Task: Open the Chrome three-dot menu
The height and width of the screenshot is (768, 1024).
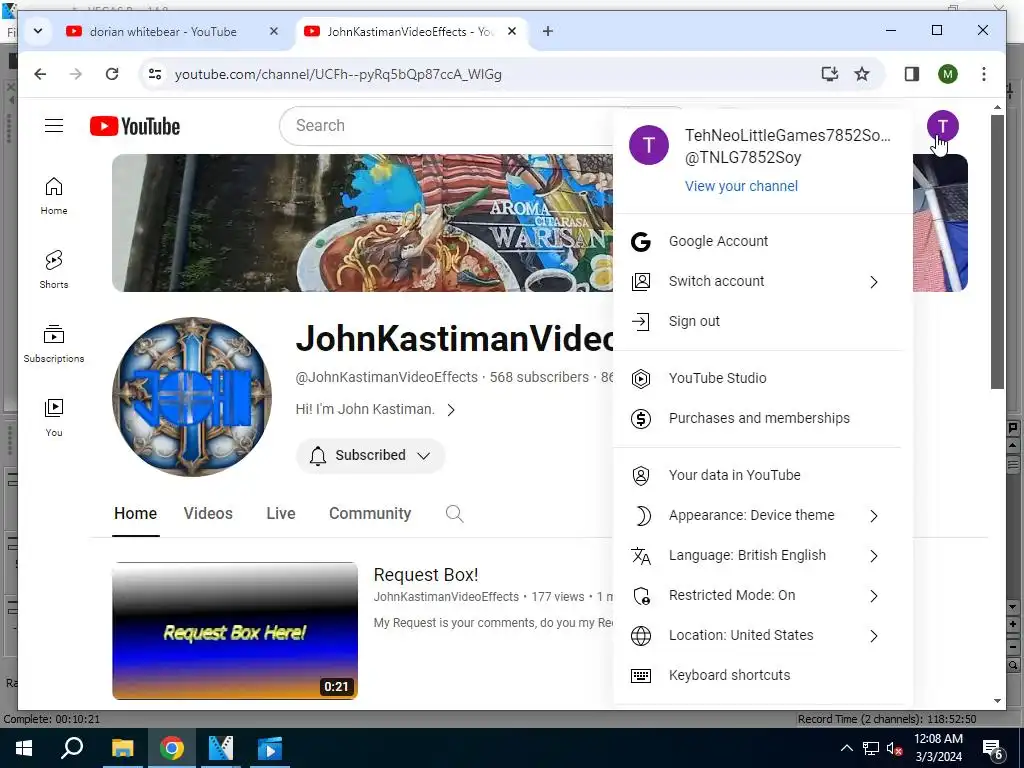Action: [x=984, y=74]
